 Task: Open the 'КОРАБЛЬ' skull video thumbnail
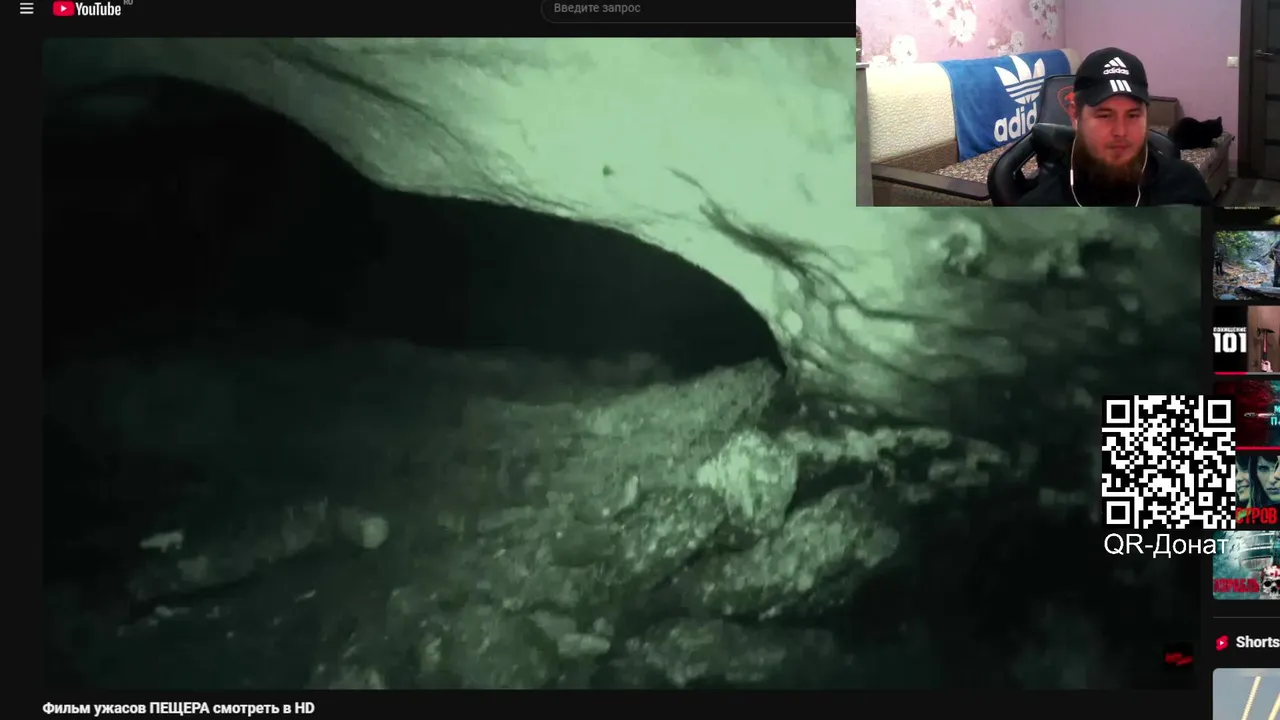point(1246,565)
